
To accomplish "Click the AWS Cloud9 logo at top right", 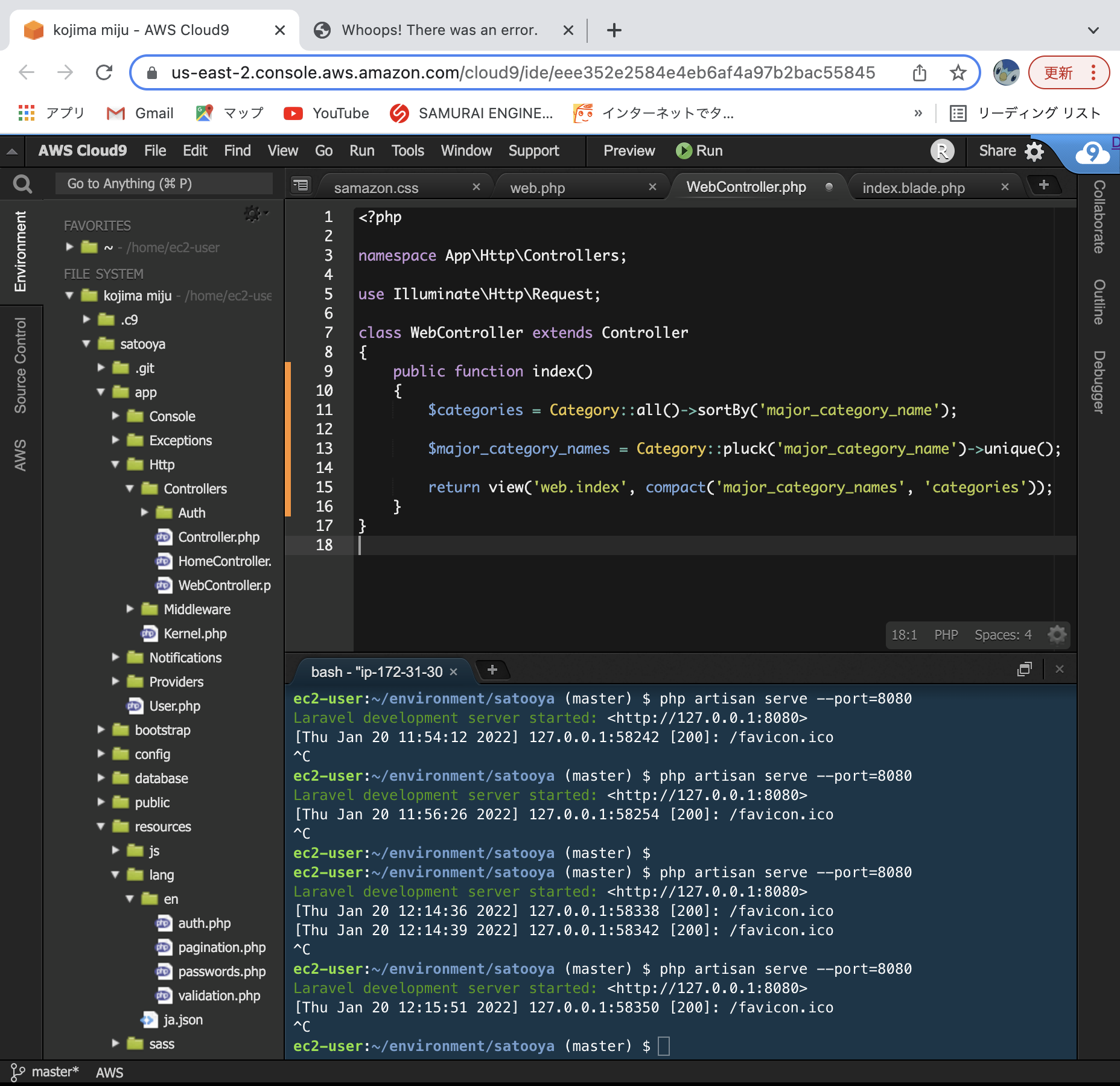I will [1093, 152].
